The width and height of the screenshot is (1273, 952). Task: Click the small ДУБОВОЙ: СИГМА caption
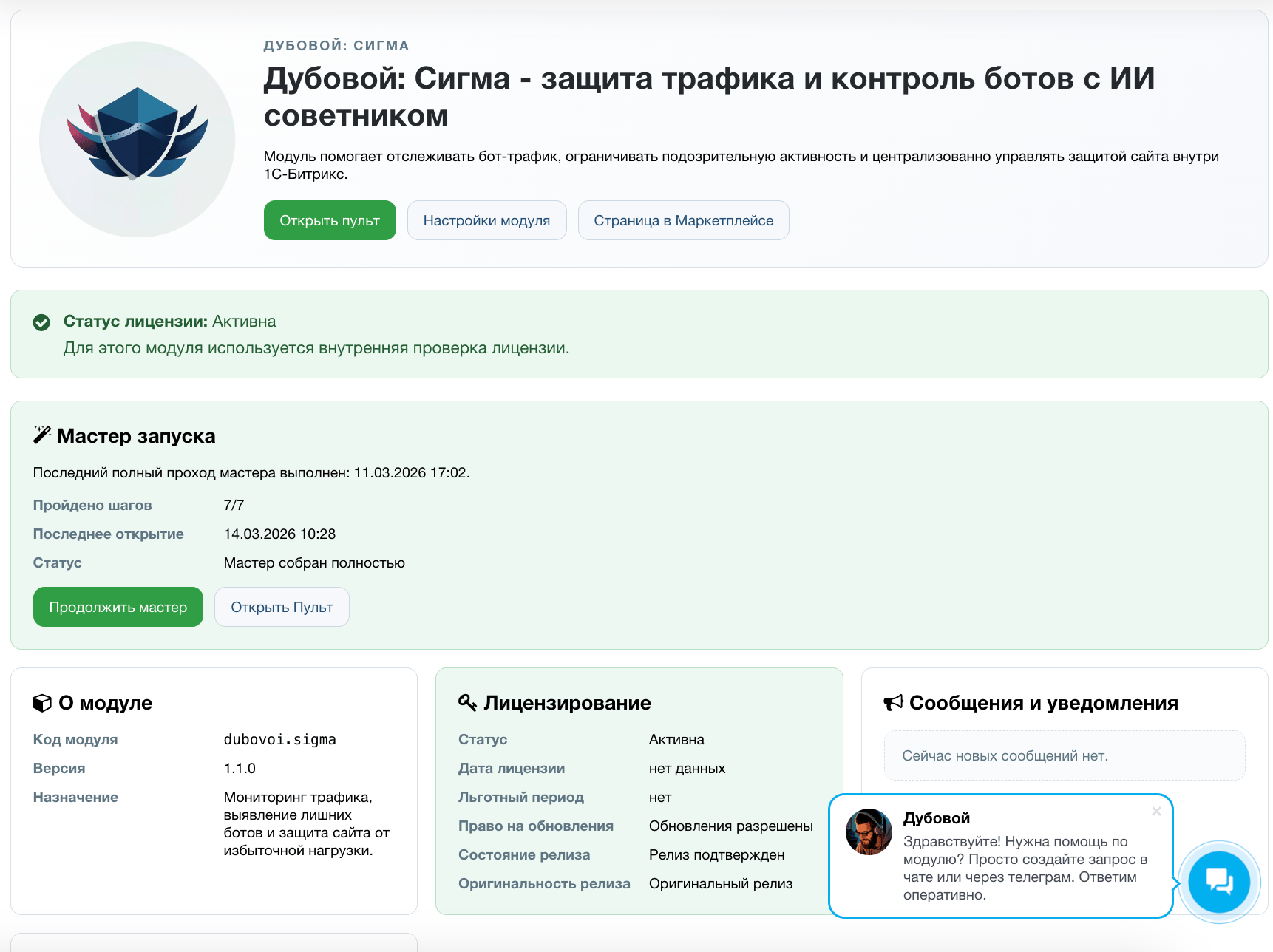click(336, 46)
